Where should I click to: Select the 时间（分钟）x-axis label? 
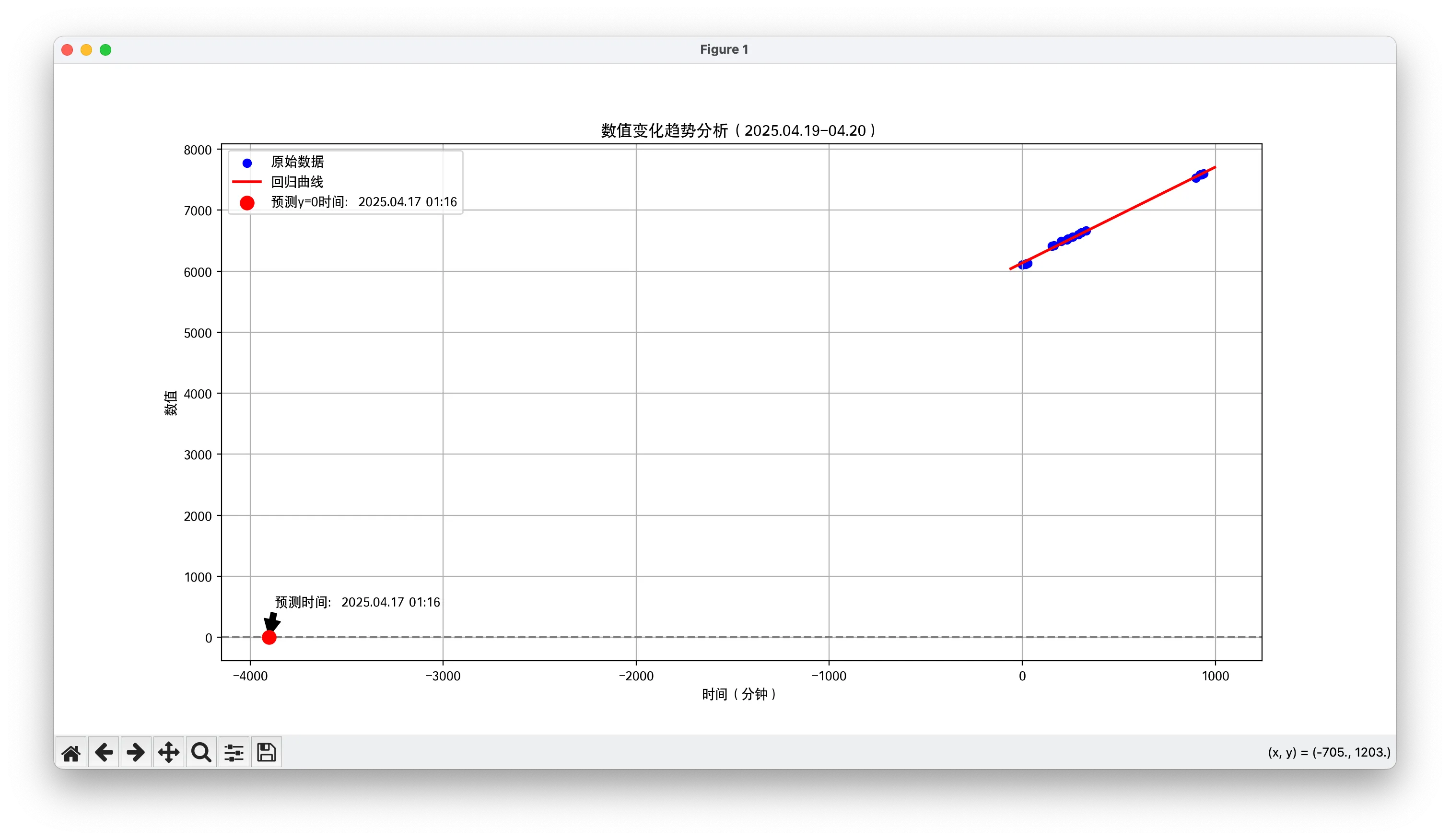click(739, 694)
